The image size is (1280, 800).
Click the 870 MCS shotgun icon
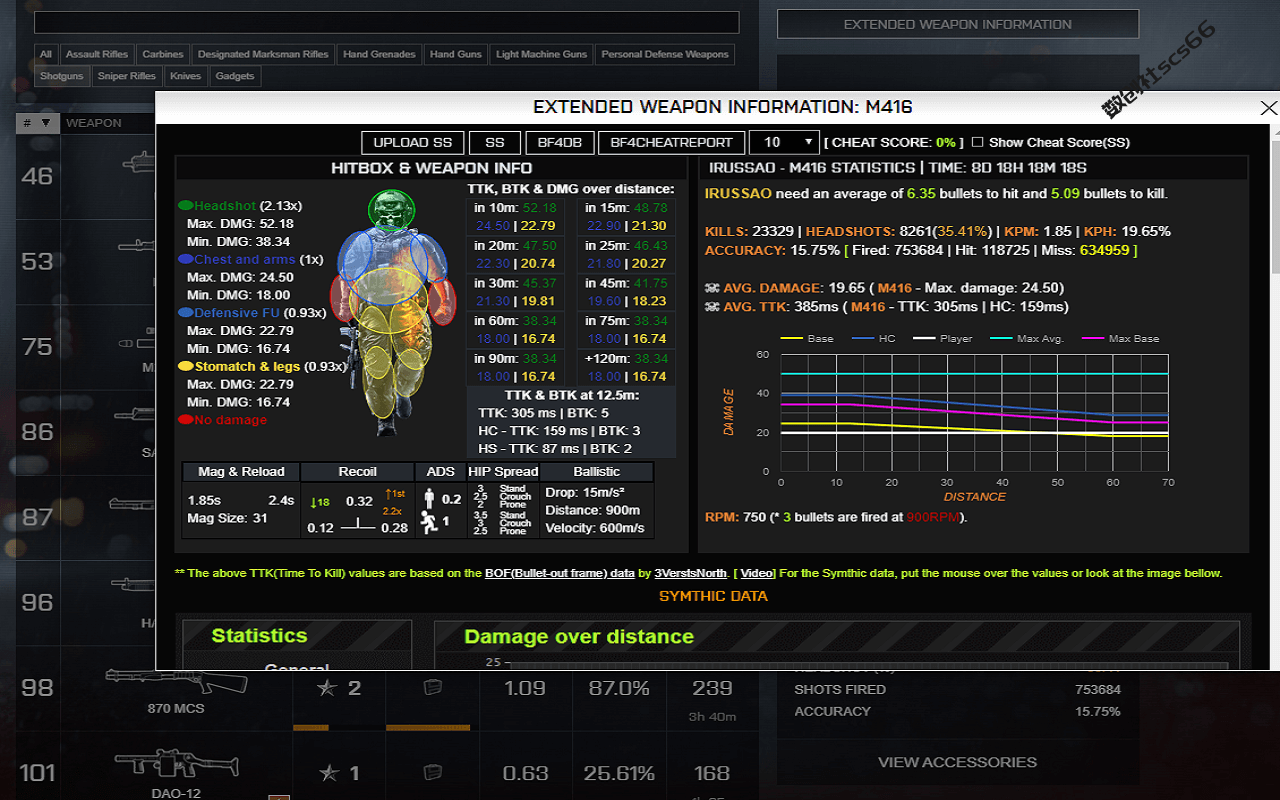[x=175, y=682]
